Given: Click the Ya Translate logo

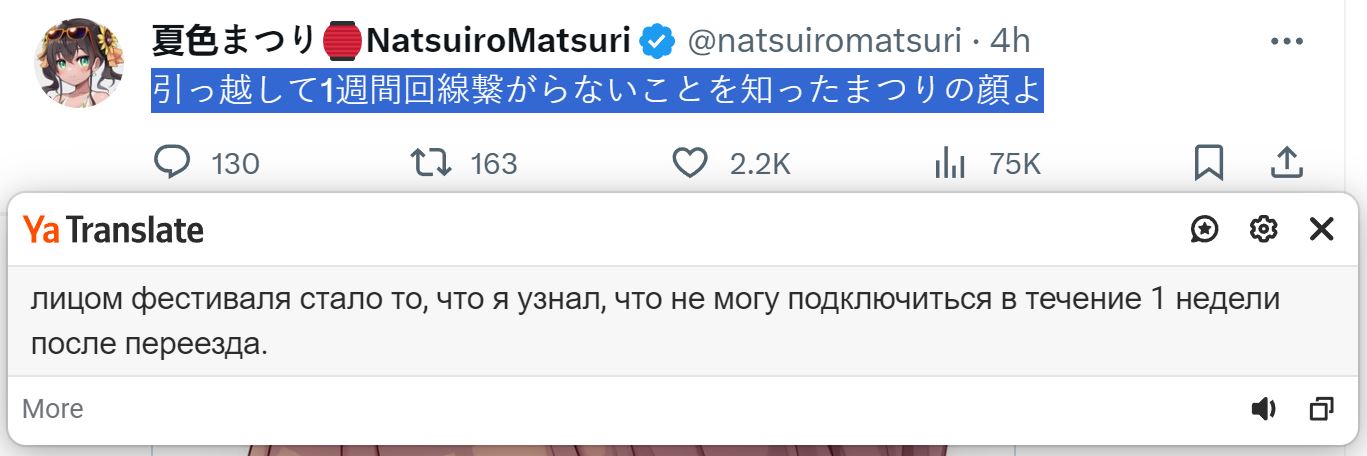Looking at the screenshot, I should point(114,230).
